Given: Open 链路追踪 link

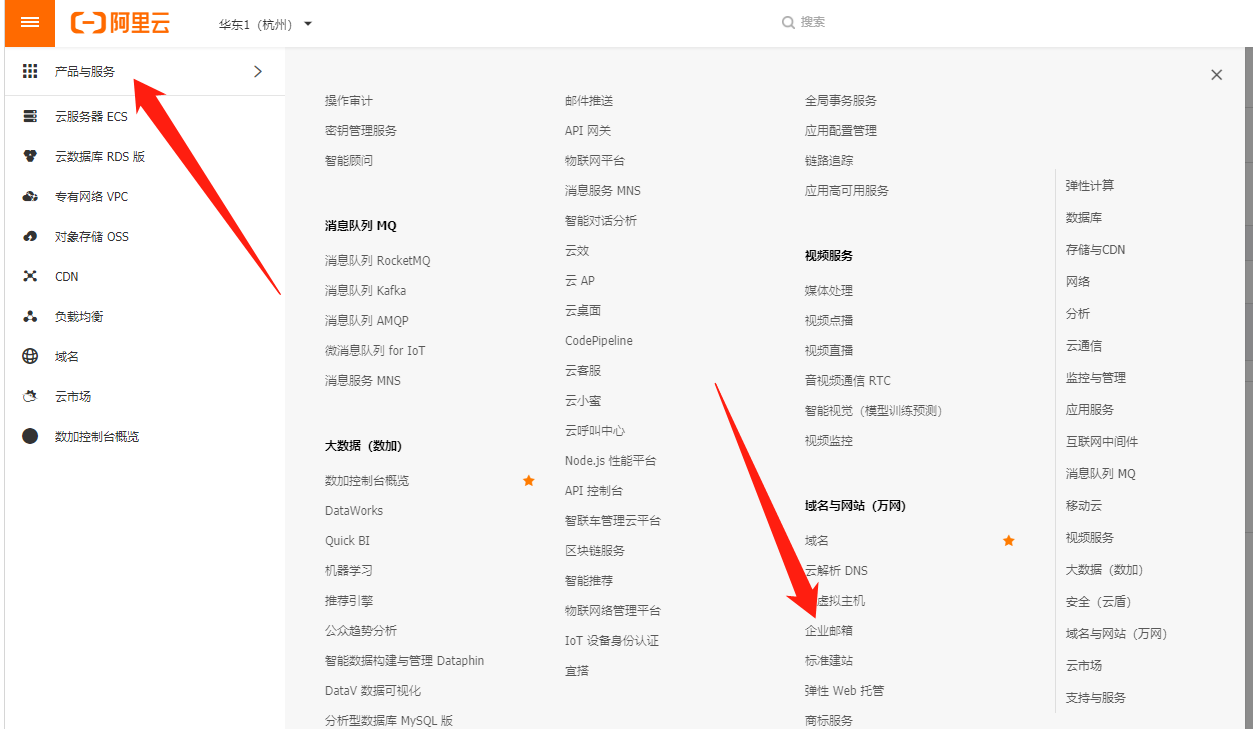Looking at the screenshot, I should [x=829, y=161].
